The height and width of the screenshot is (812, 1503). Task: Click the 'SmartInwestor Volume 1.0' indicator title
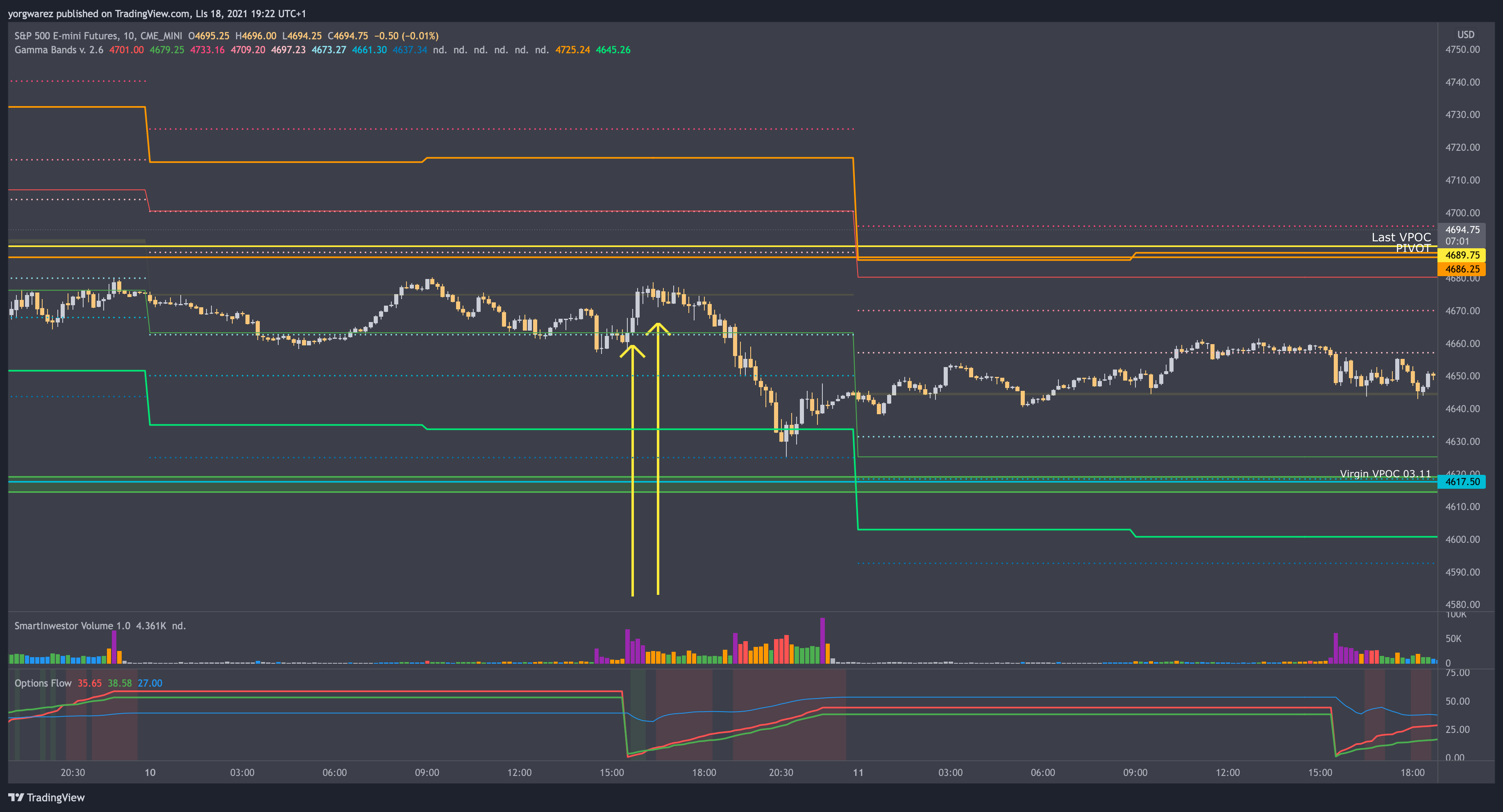pos(73,626)
